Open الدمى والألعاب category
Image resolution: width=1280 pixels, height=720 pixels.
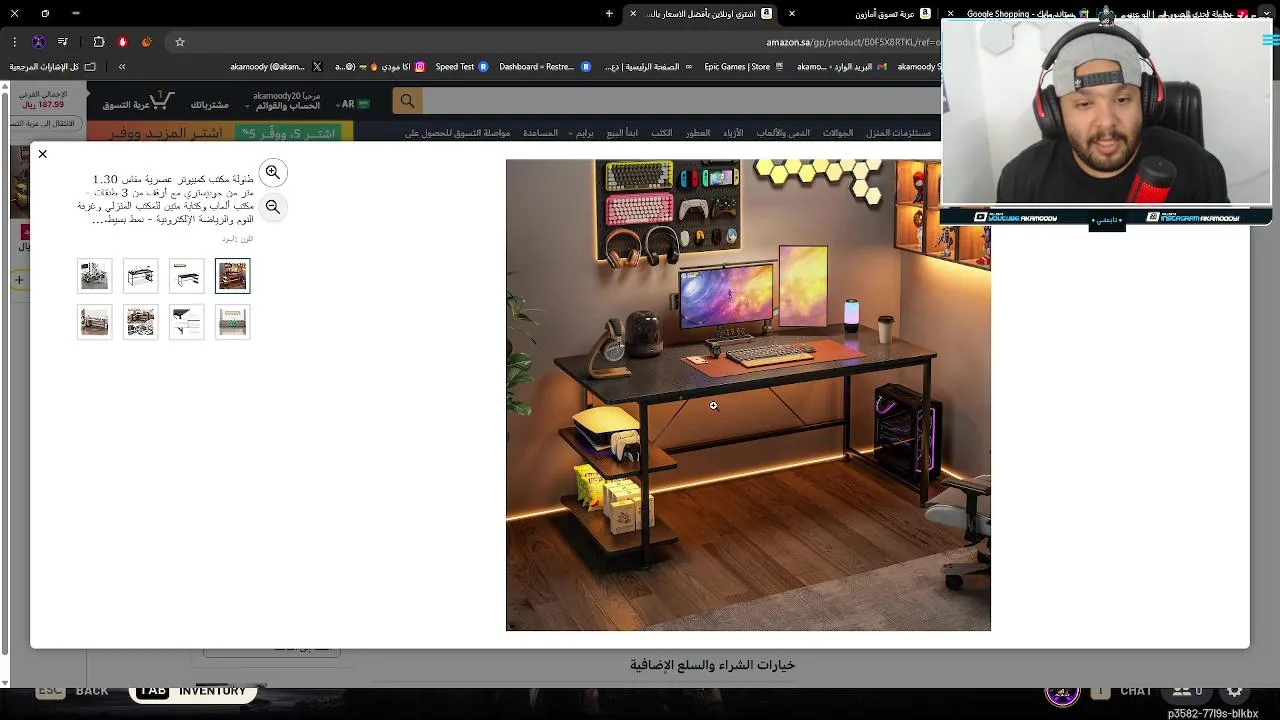pos(783,133)
